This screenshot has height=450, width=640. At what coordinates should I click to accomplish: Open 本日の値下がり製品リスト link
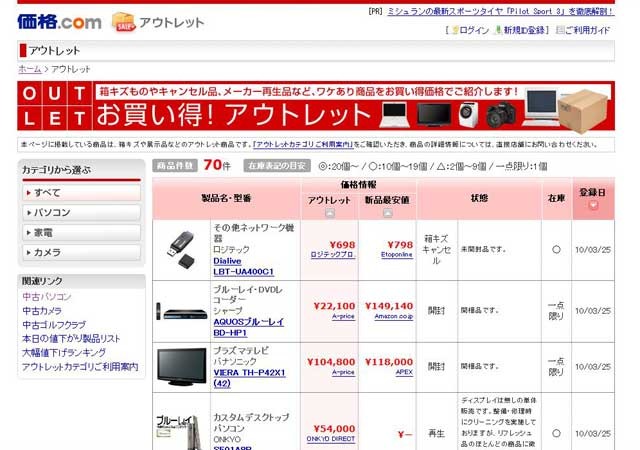click(x=71, y=339)
